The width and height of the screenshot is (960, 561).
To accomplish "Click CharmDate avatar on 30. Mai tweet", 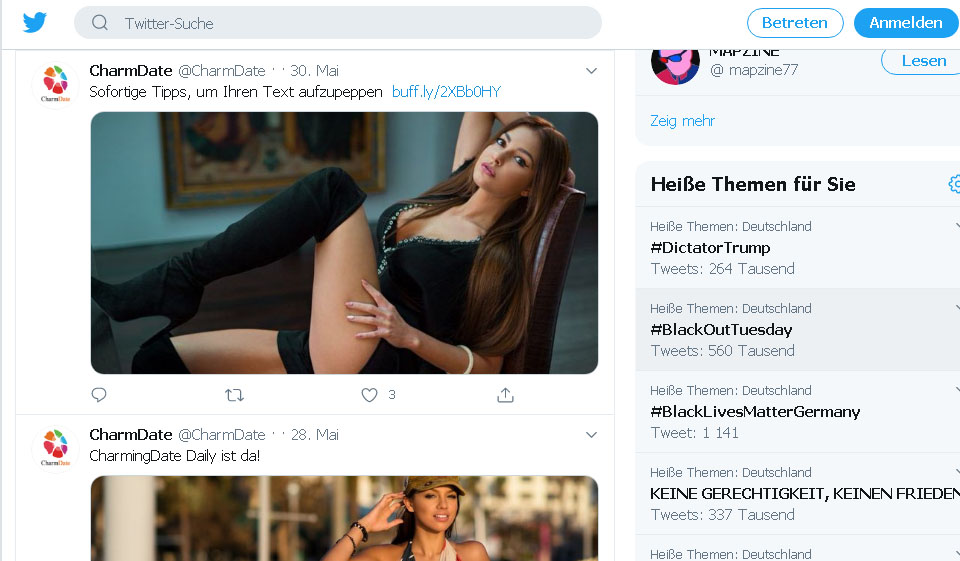I will [56, 84].
